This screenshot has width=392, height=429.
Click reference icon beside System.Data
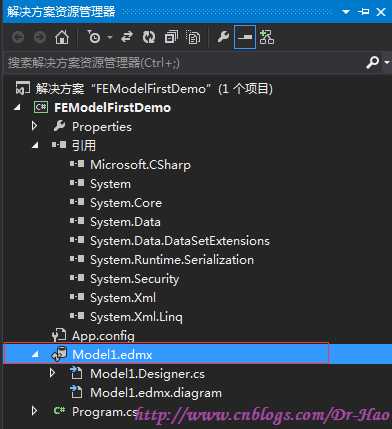(x=77, y=221)
